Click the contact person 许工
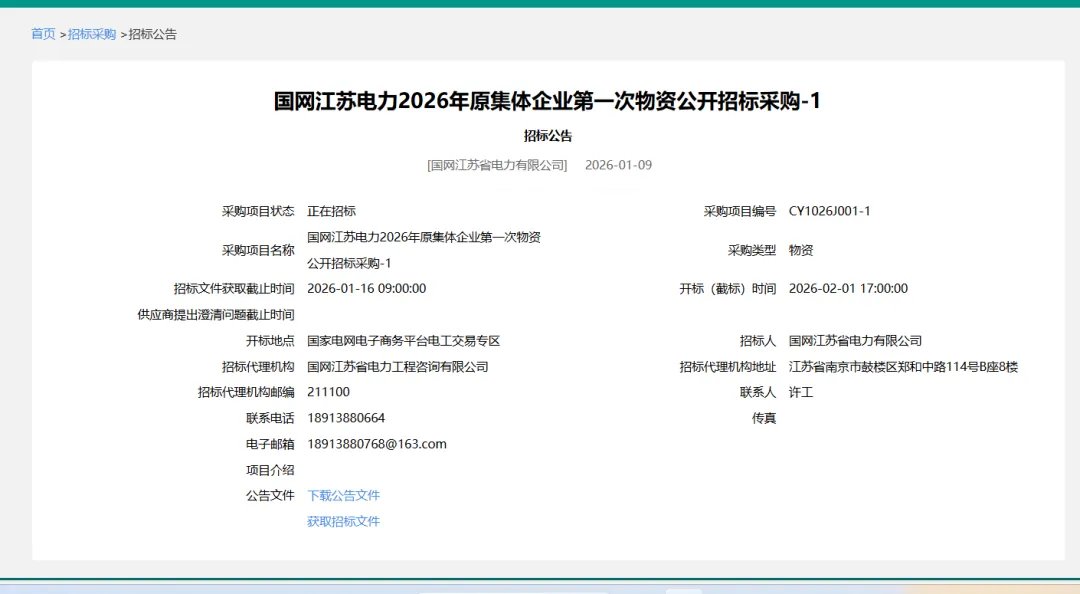 (801, 392)
